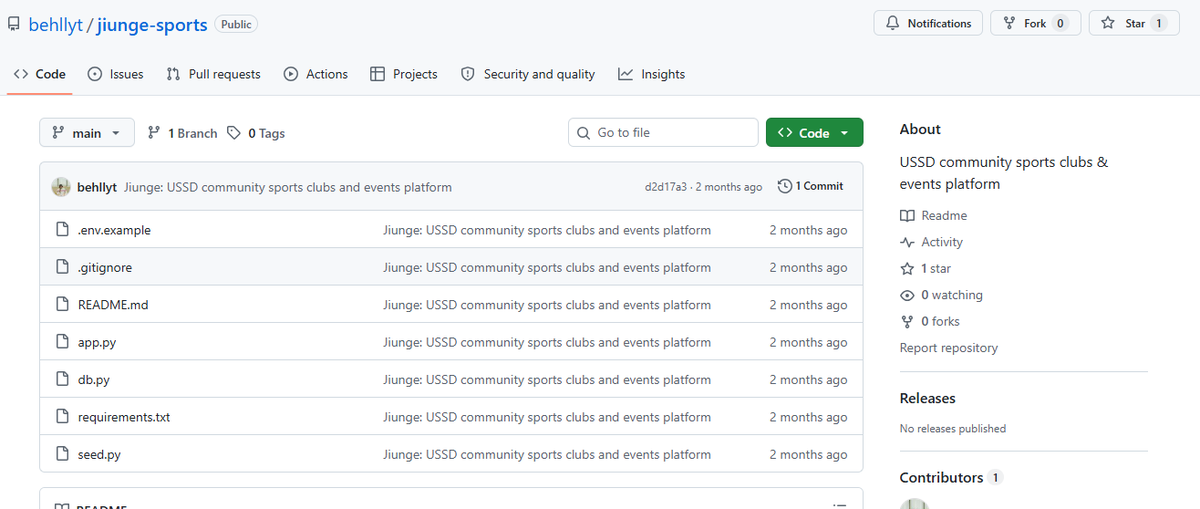Open the Releases heading link
The height and width of the screenshot is (509, 1200).
pos(928,398)
